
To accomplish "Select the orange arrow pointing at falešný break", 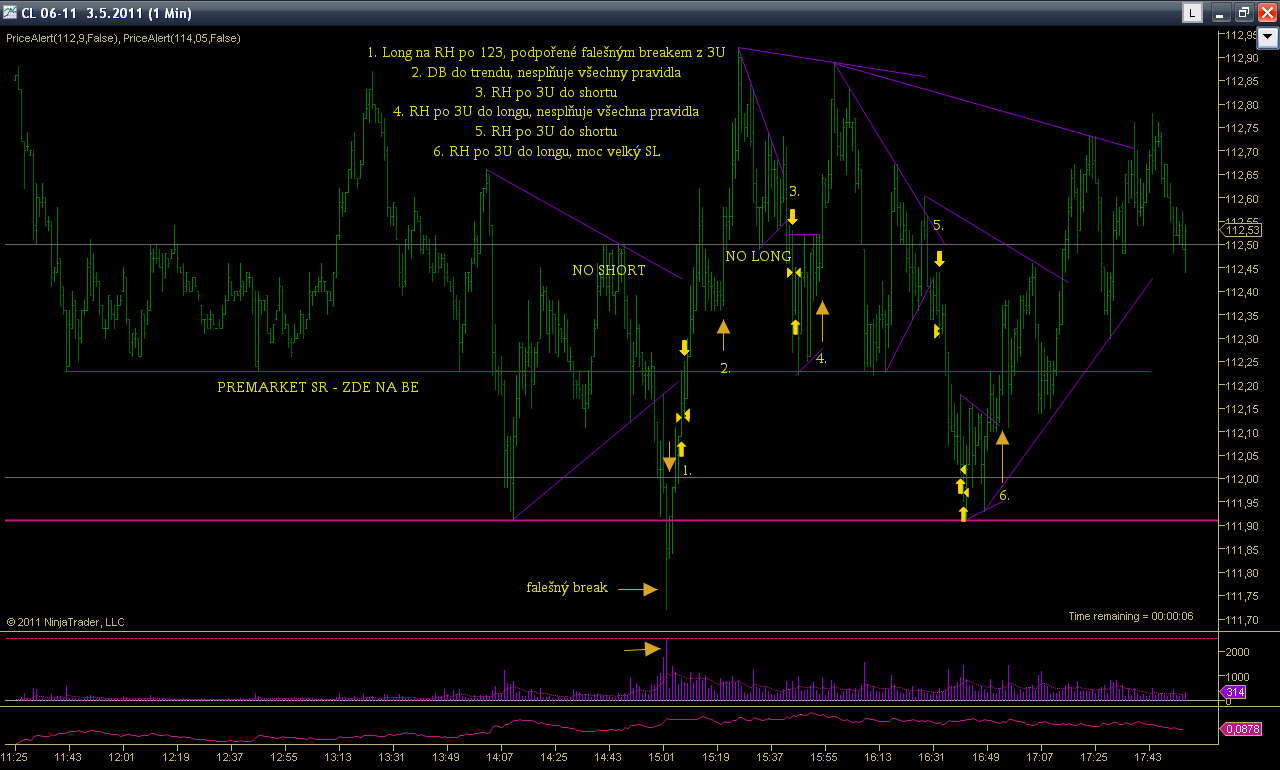I will 637,589.
